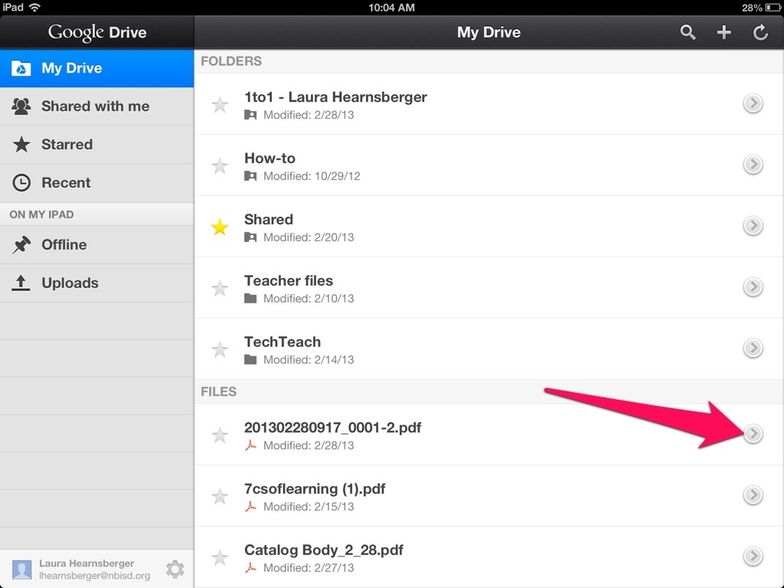Tap the plus icon to add new

[724, 32]
